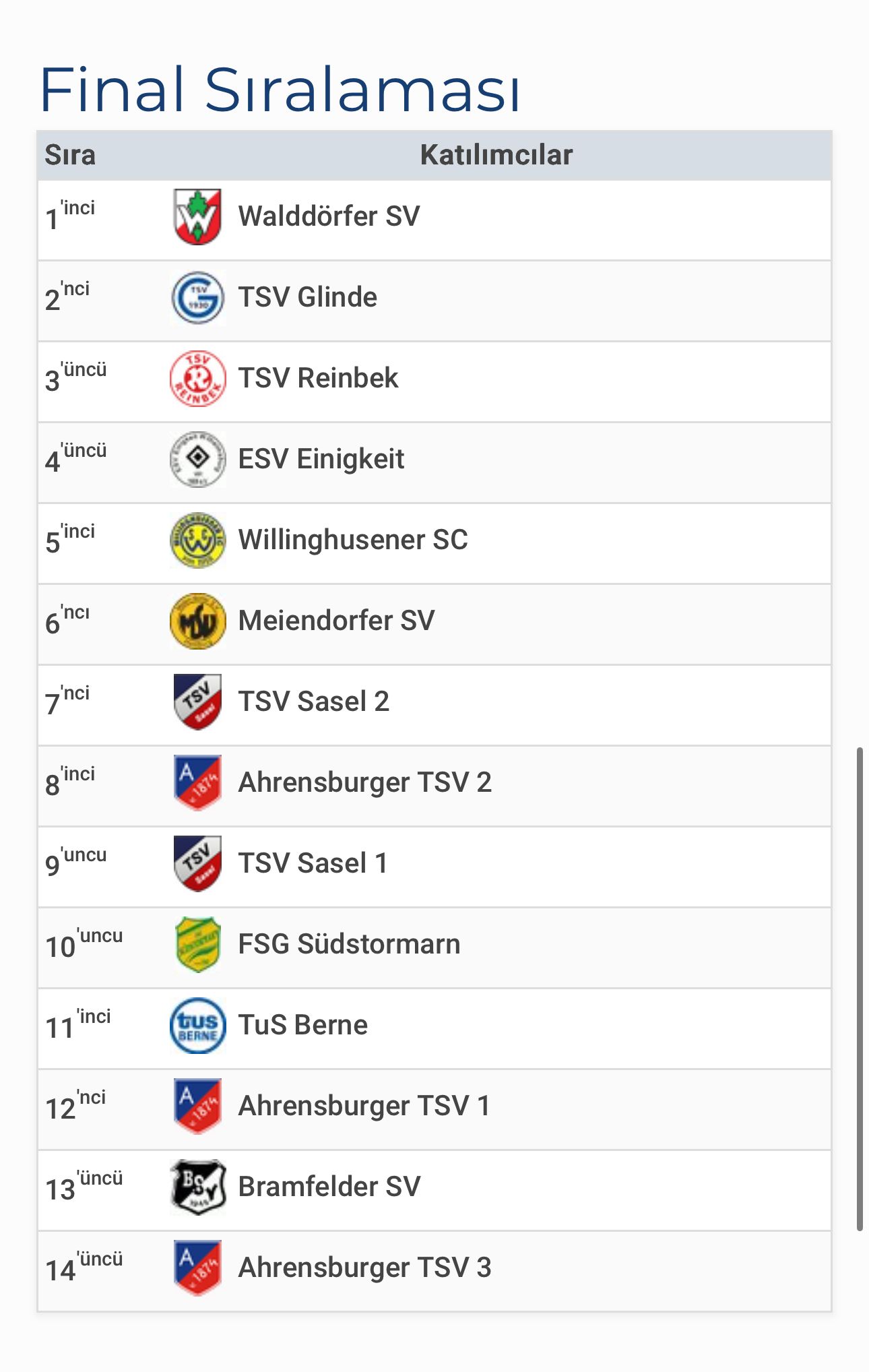This screenshot has width=869, height=1372.
Task: Select the Willinghusener SC logo
Action: tap(197, 540)
